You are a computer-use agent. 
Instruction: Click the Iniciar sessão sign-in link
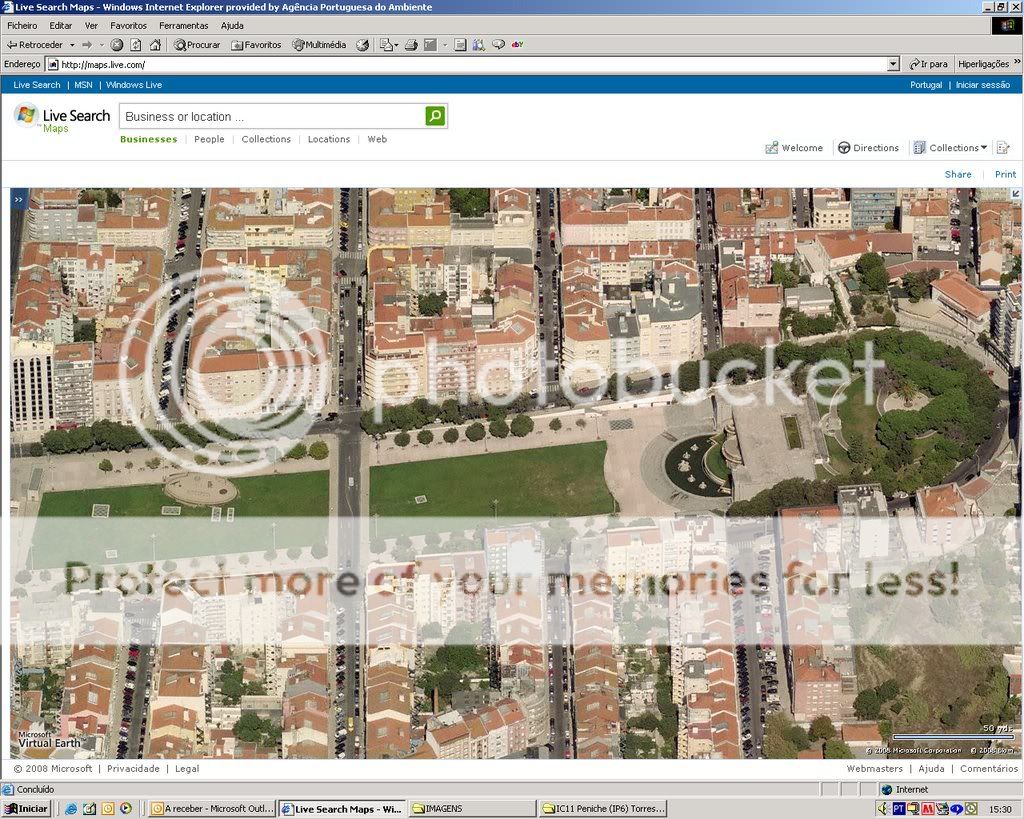pos(983,85)
